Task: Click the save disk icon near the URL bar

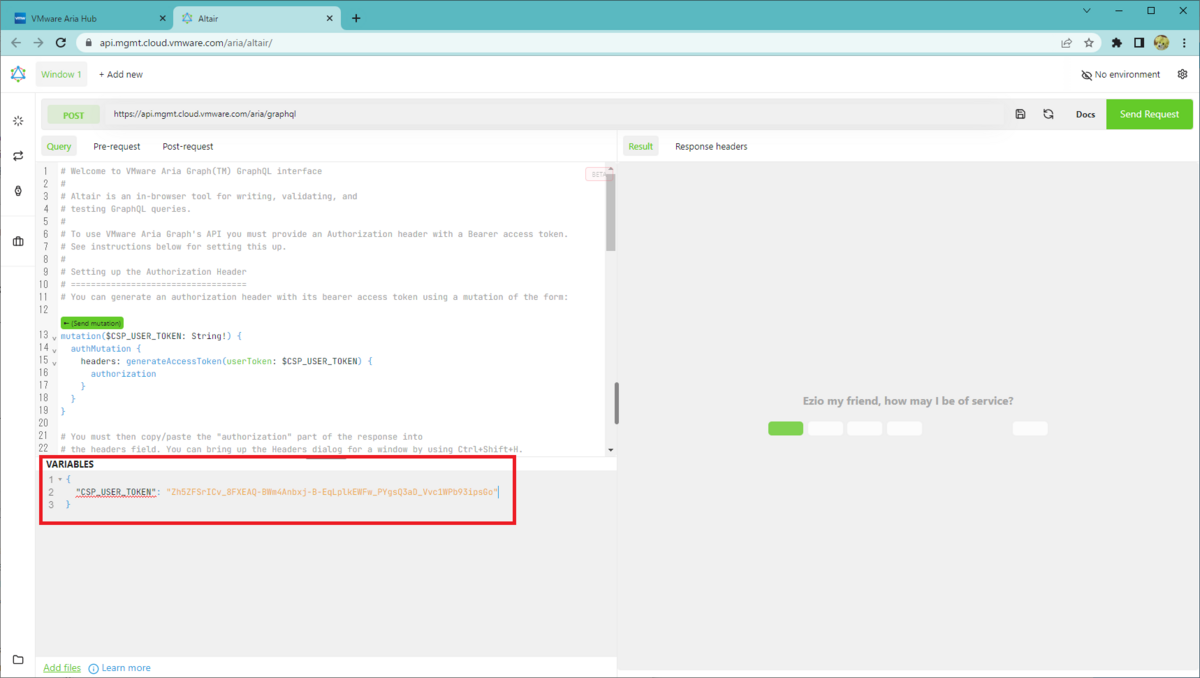Action: click(1020, 114)
